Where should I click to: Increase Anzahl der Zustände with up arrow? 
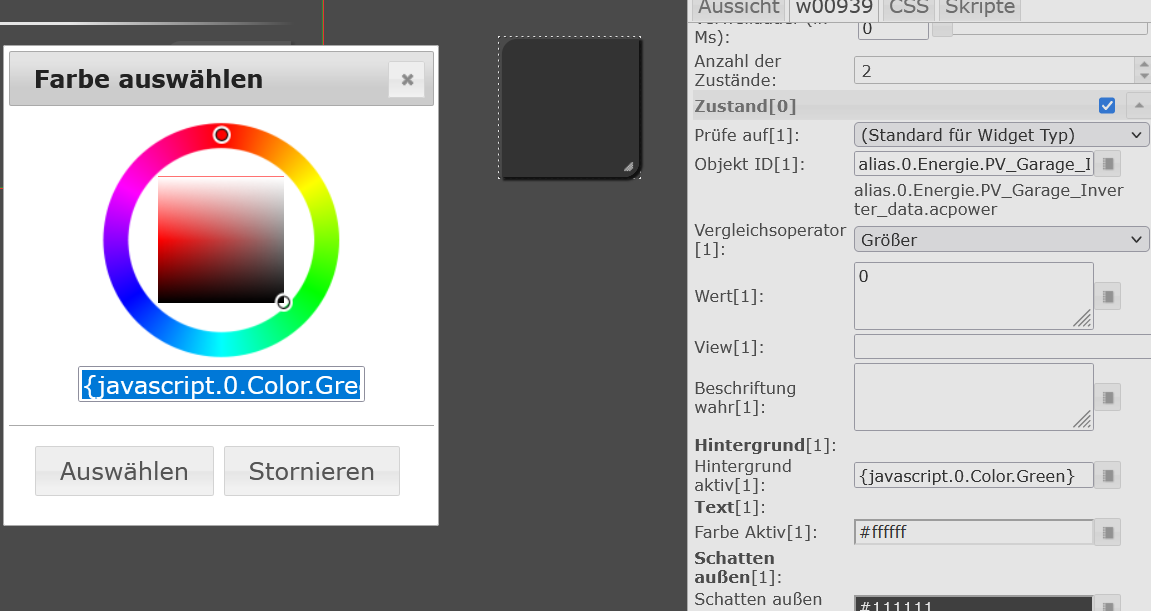pos(1143,64)
